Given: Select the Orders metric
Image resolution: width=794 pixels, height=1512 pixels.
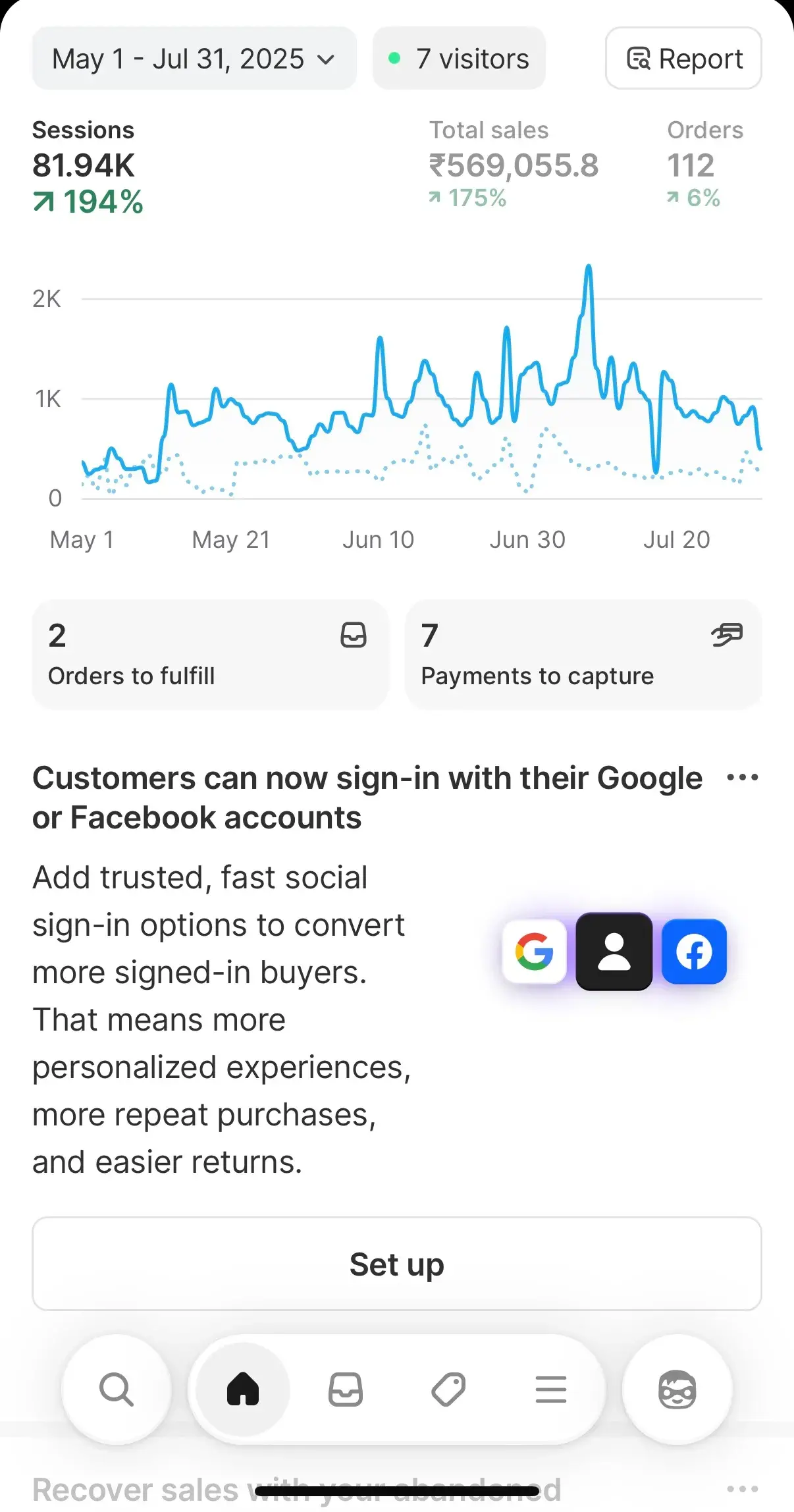Looking at the screenshot, I should (x=704, y=165).
